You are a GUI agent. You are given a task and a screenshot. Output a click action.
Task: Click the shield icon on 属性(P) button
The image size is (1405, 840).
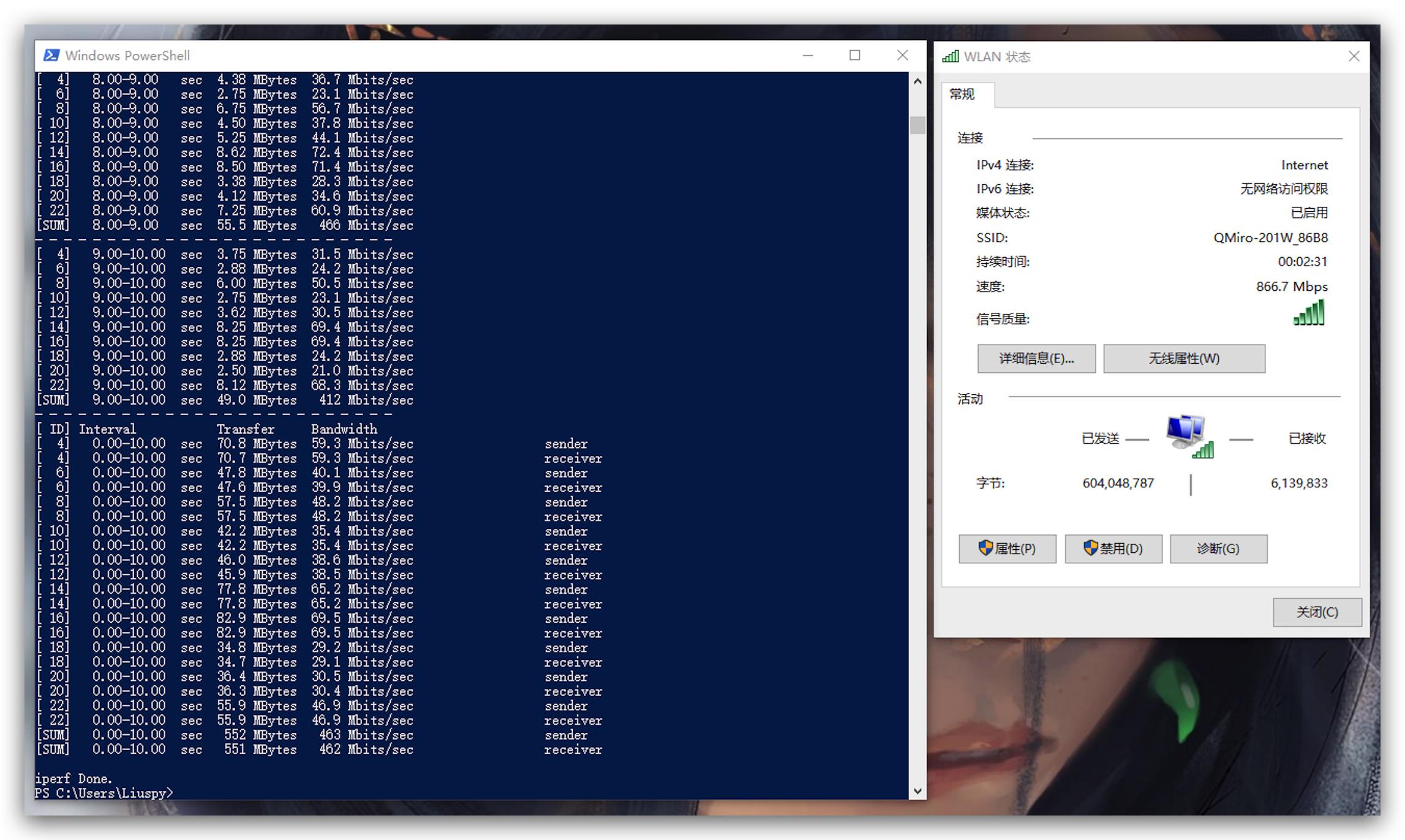[x=985, y=548]
